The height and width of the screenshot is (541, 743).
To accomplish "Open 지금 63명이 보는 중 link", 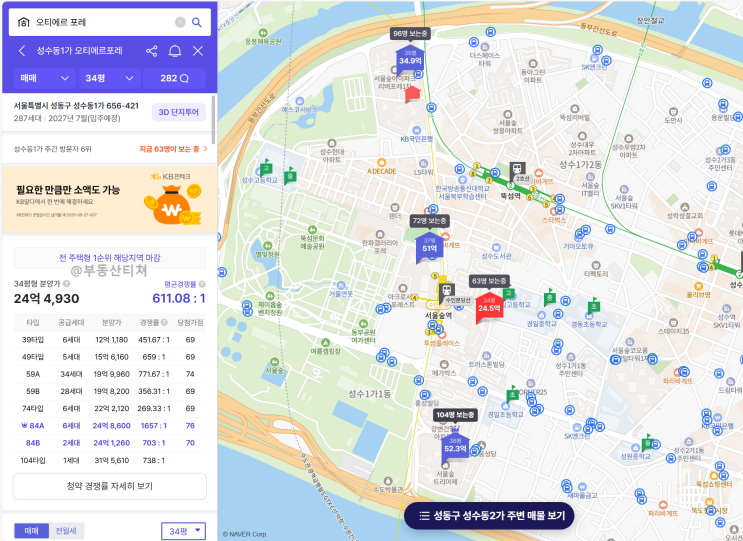I will pos(173,149).
